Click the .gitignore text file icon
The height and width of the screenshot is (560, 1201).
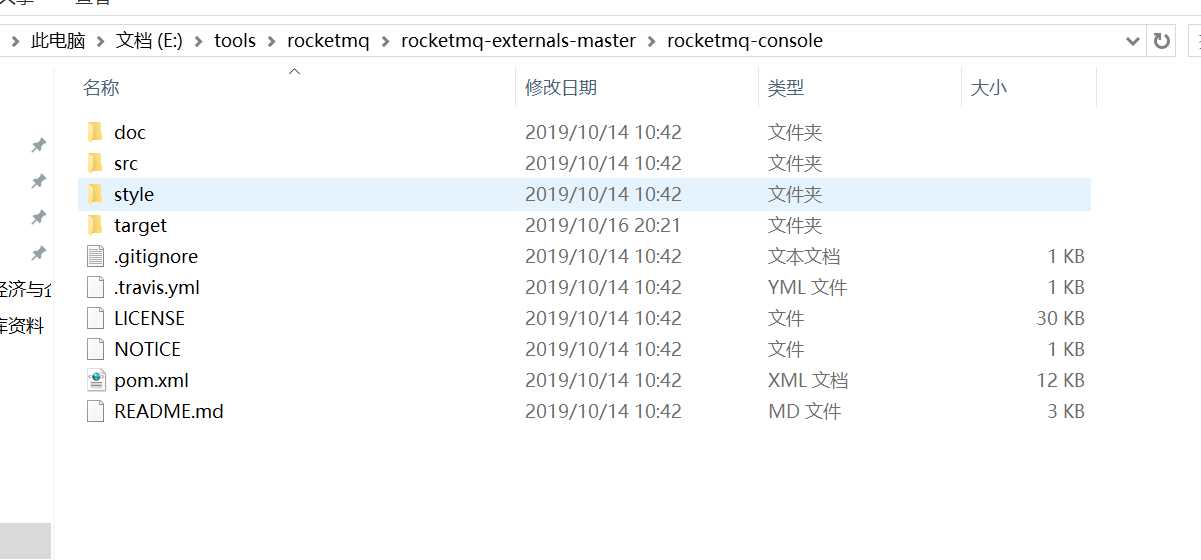click(x=95, y=256)
